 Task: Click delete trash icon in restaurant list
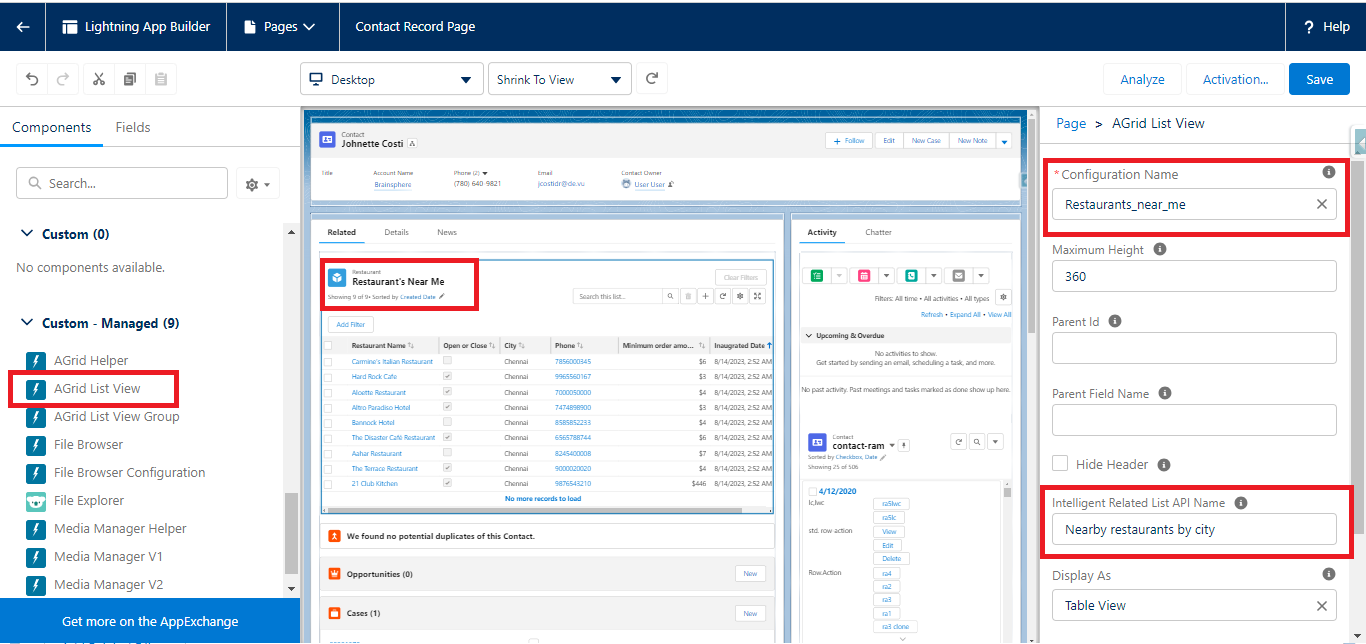point(687,296)
